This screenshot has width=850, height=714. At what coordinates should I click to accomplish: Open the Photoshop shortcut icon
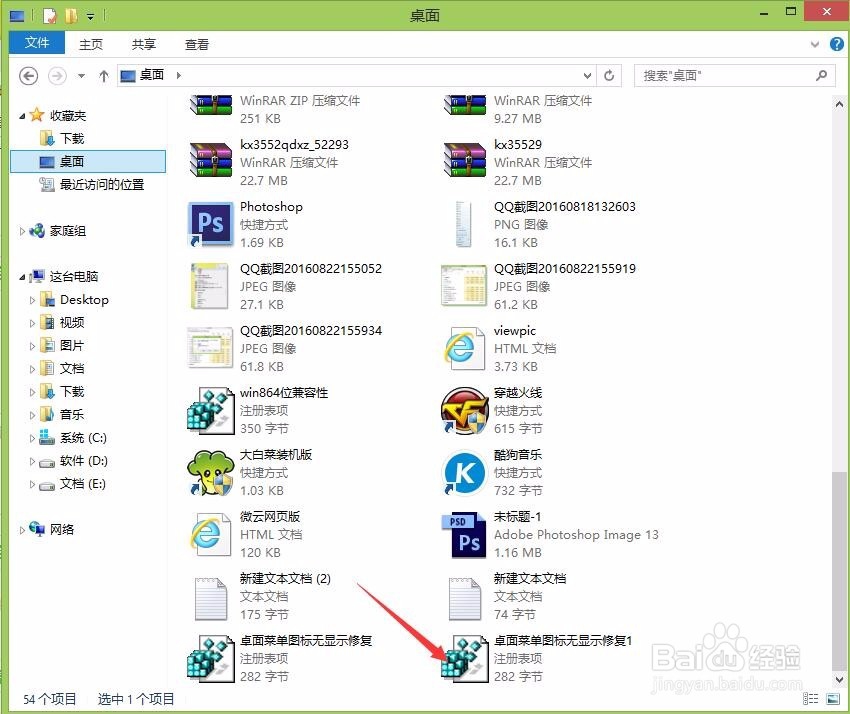coord(210,224)
